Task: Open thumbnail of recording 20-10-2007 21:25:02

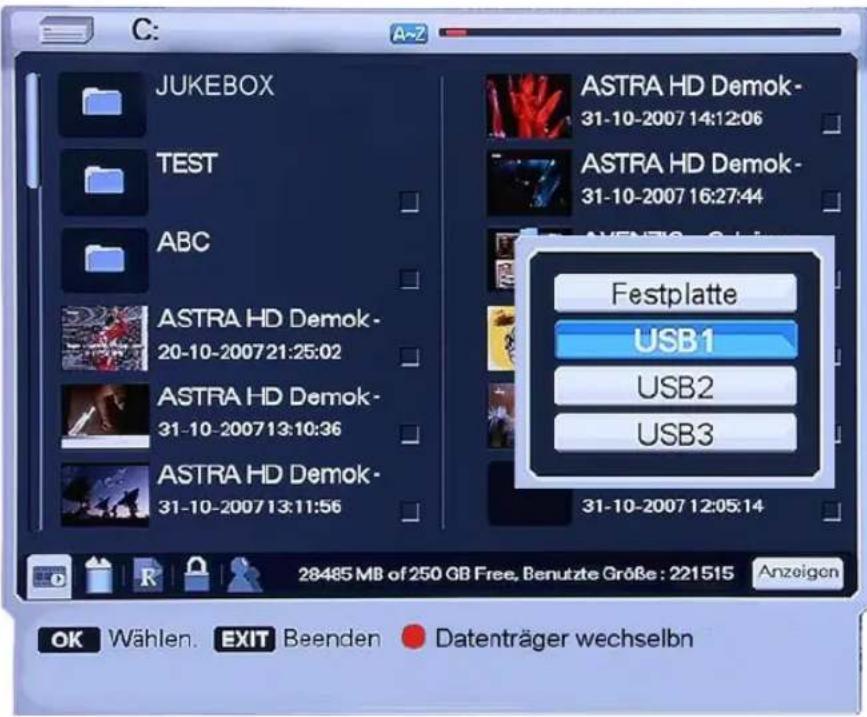Action: (x=105, y=338)
